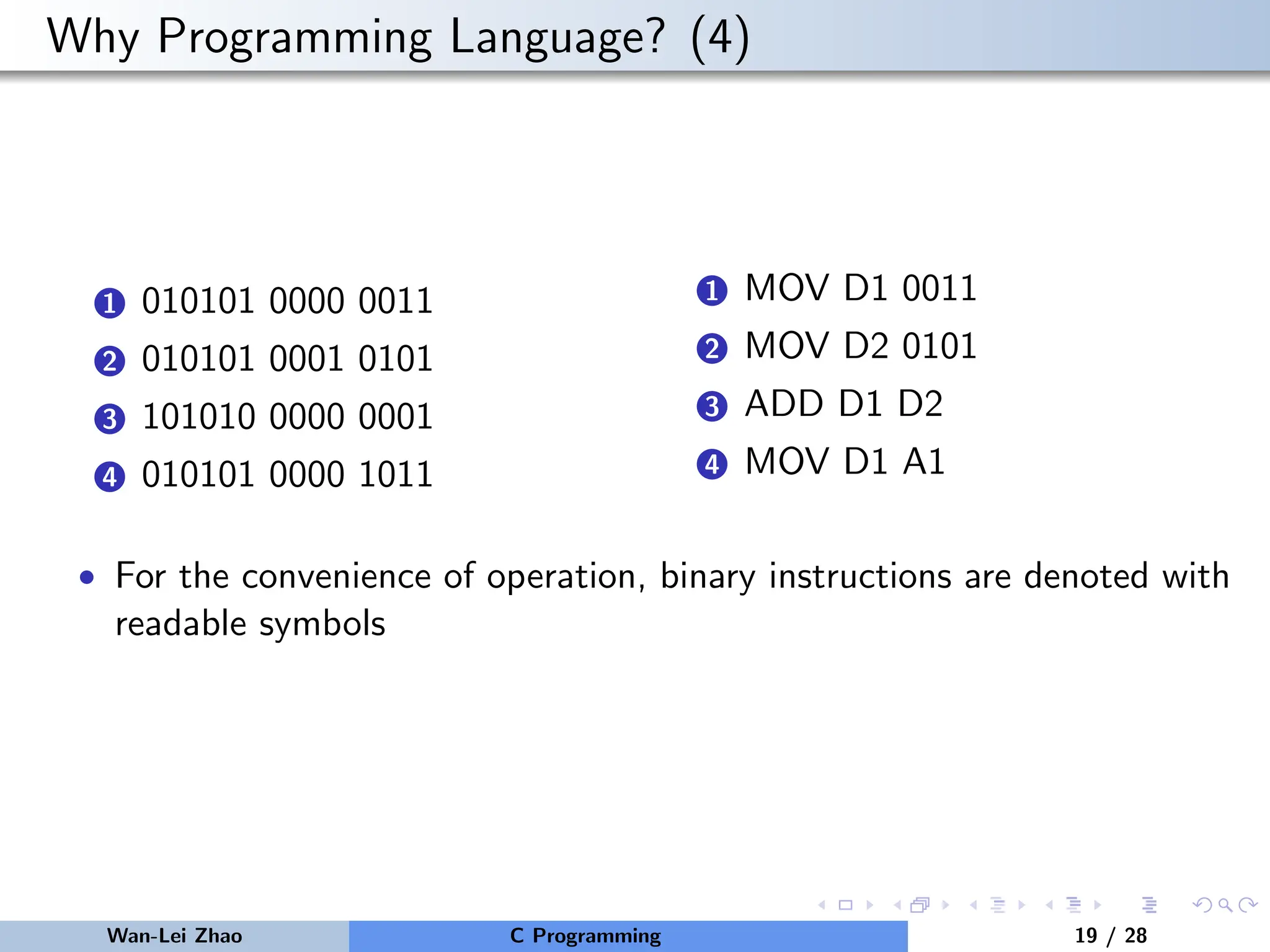Click binary line 010101 0000 0011
The image size is (1270, 952).
pos(287,301)
